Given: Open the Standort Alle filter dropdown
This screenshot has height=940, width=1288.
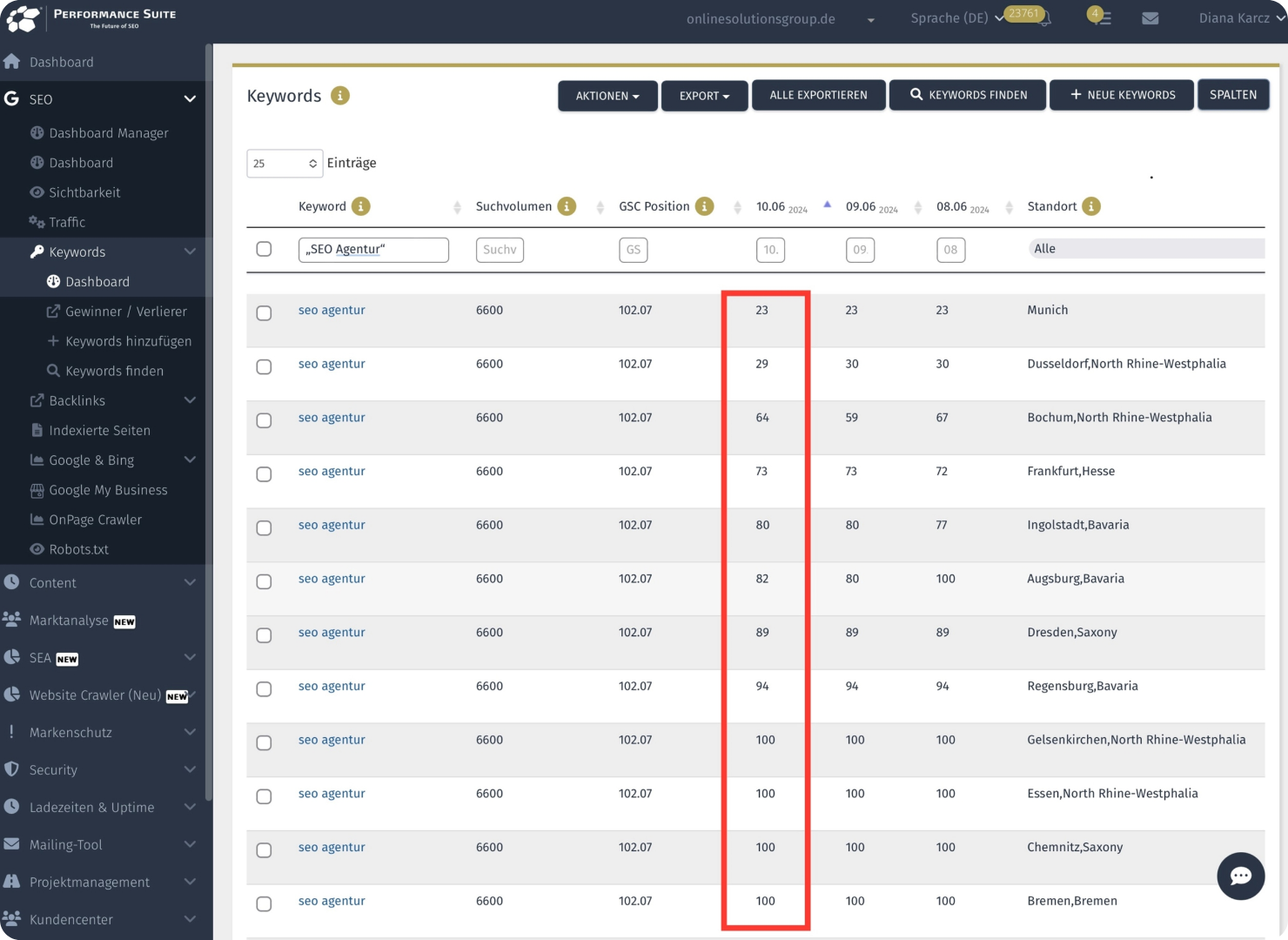Looking at the screenshot, I should point(1146,249).
